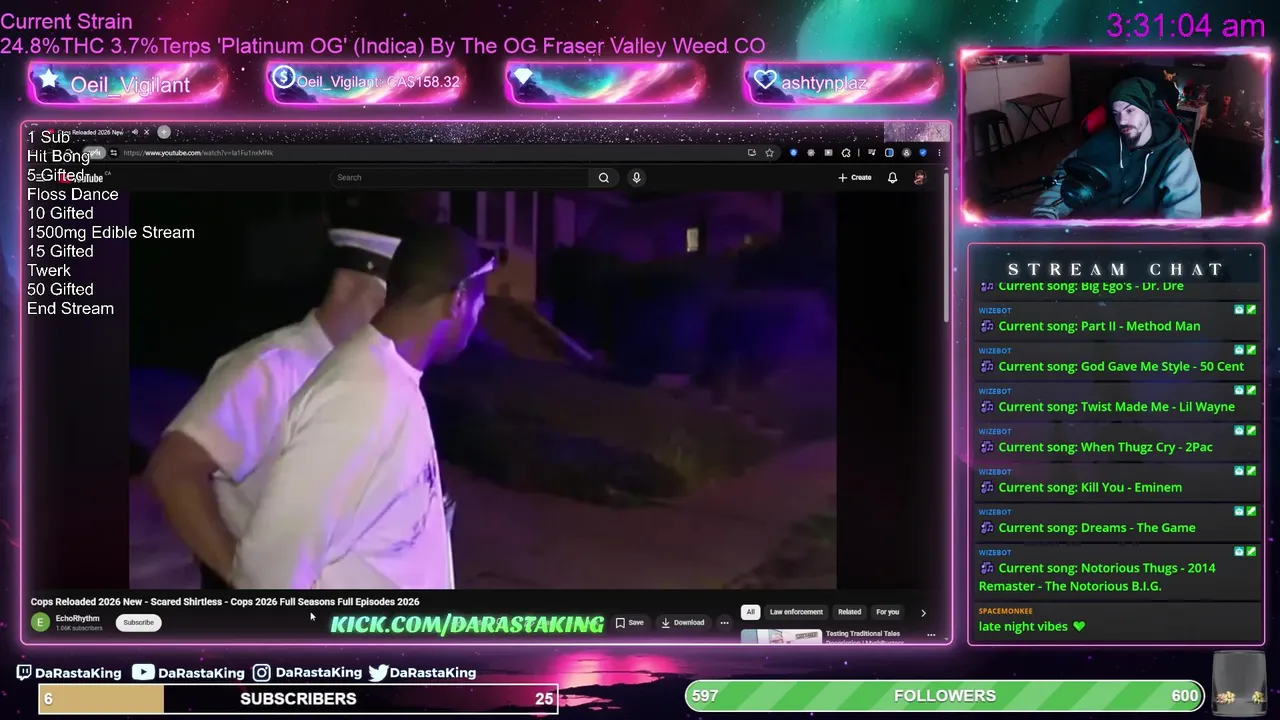Click the YouTube URL in the address bar
The height and width of the screenshot is (720, 1280).
point(198,153)
